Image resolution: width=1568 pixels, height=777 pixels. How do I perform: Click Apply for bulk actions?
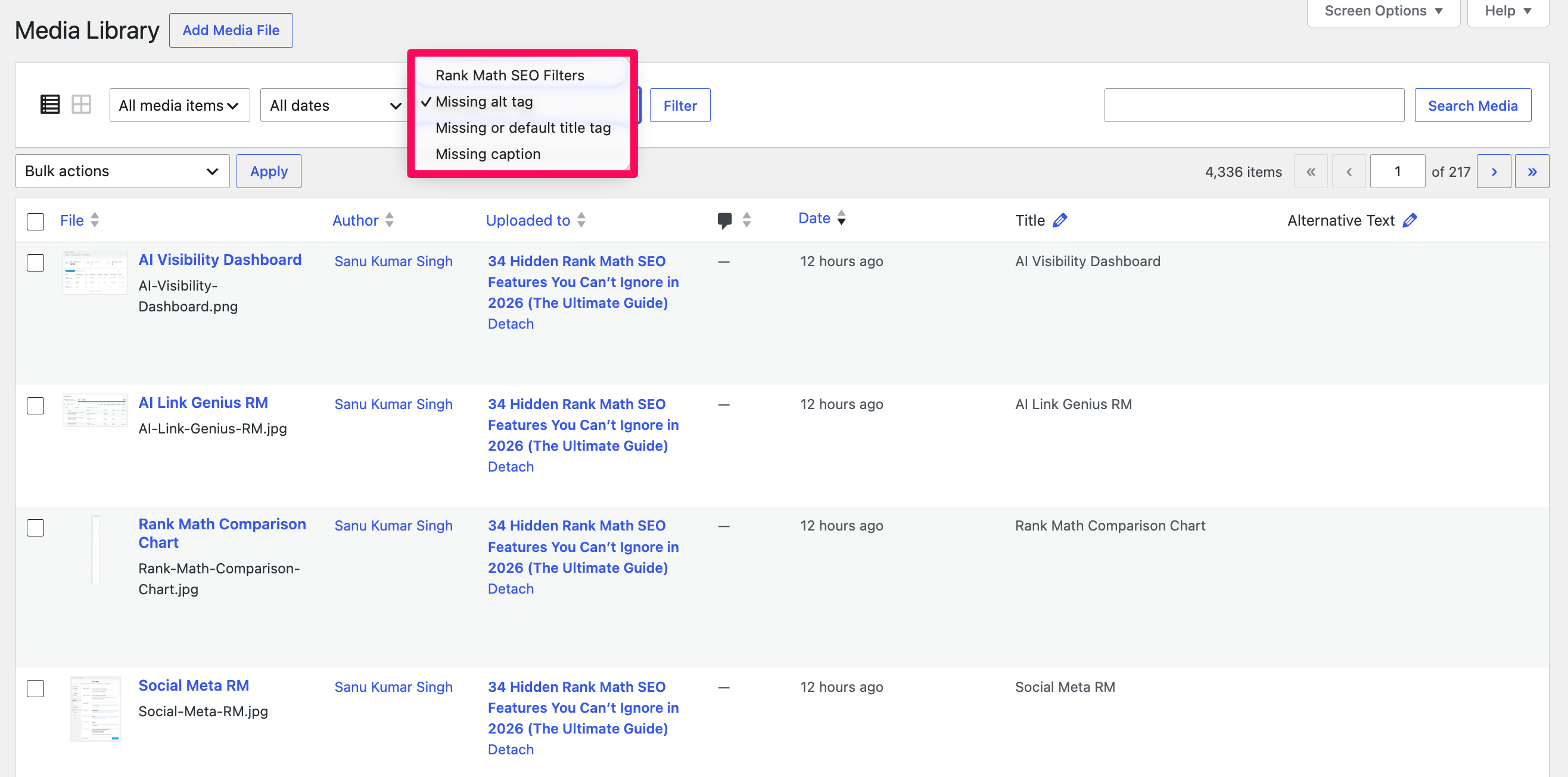269,171
